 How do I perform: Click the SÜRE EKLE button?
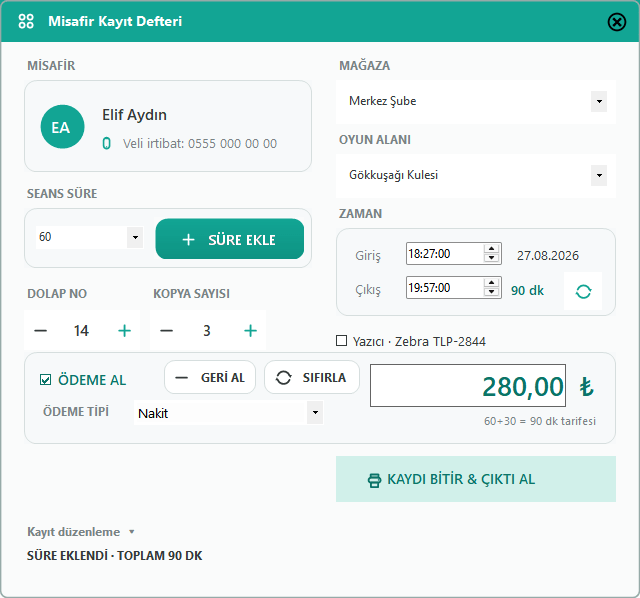[229, 239]
